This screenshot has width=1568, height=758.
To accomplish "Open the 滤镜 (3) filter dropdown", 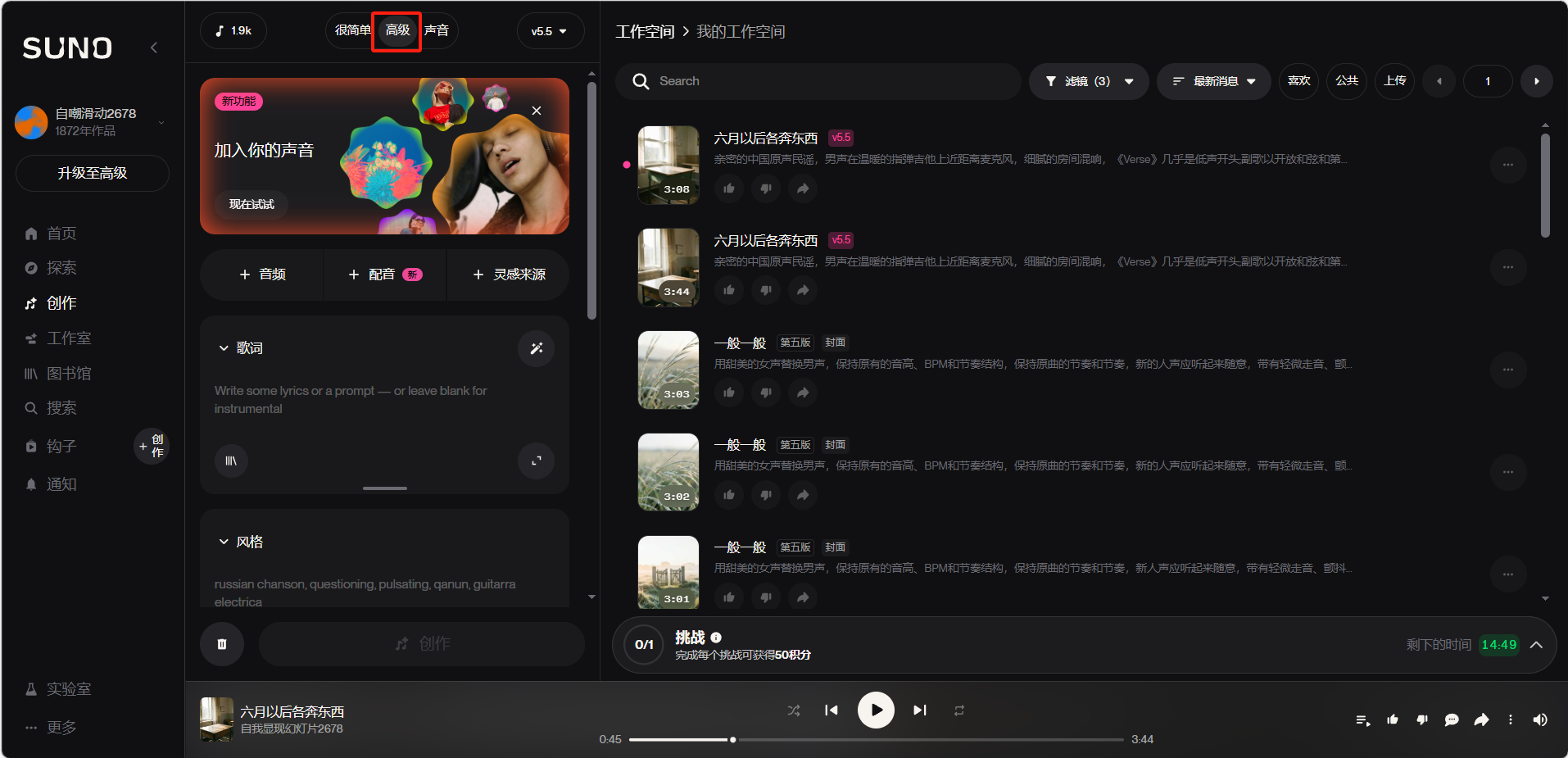I will (1089, 81).
